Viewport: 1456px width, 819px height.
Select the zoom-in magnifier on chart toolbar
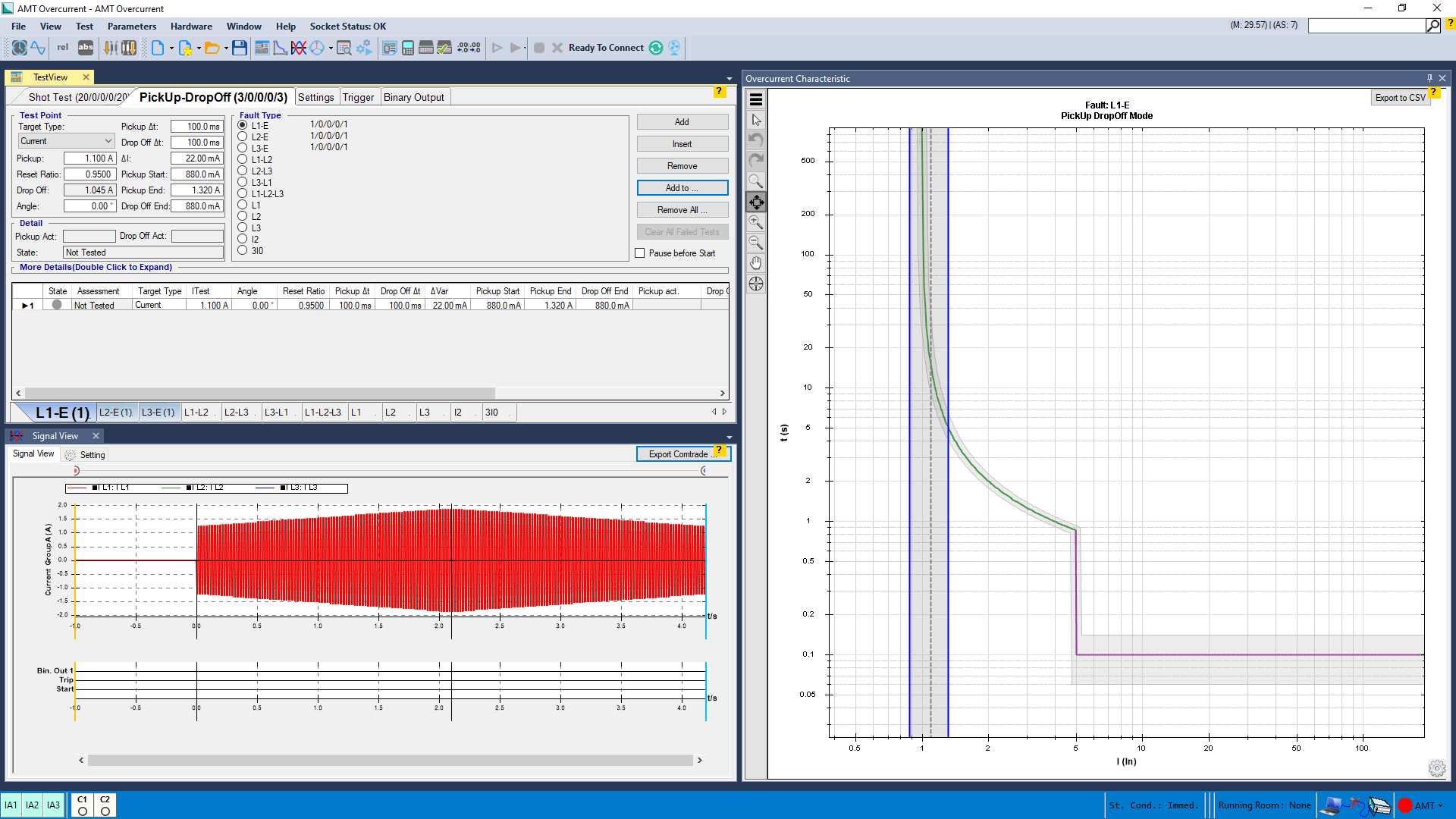[756, 222]
